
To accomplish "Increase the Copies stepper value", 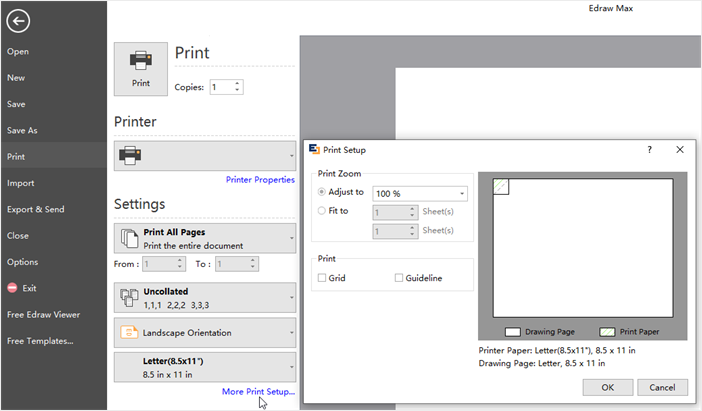I will click(x=237, y=84).
